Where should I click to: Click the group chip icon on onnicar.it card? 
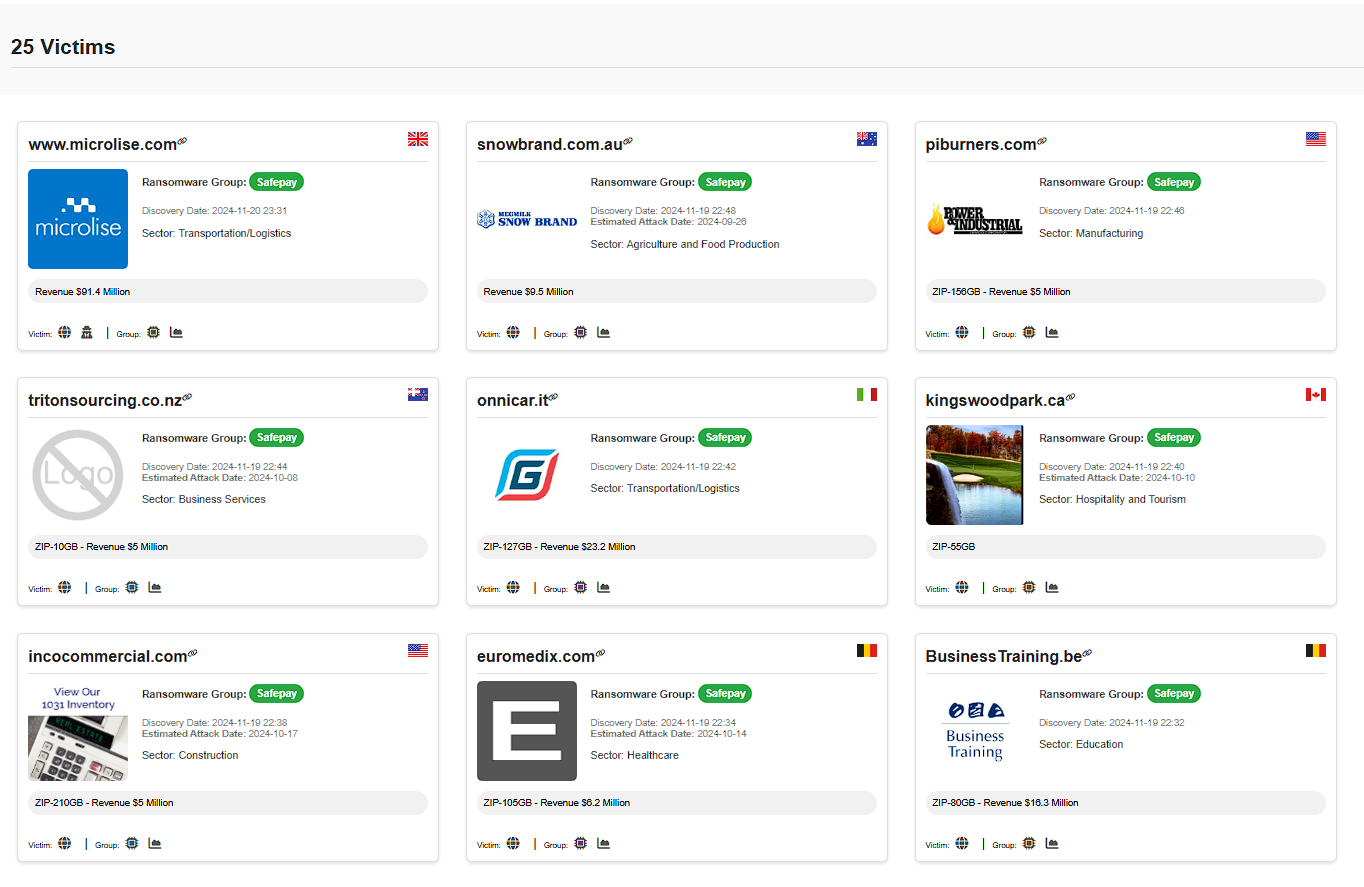tap(580, 588)
